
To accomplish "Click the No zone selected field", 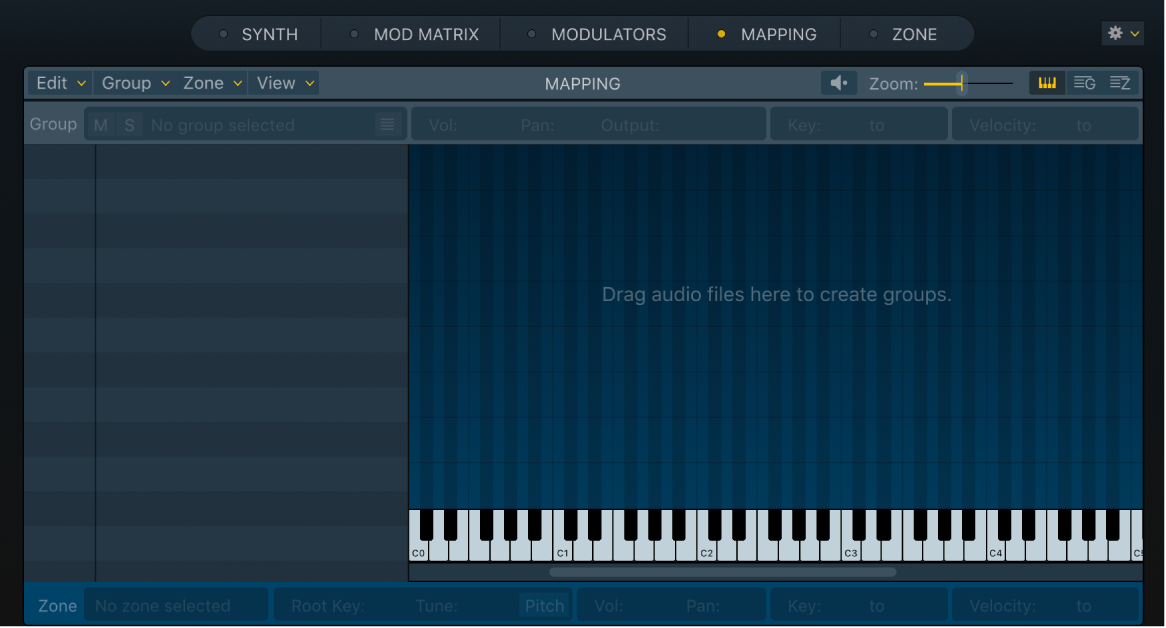I will click(x=165, y=605).
